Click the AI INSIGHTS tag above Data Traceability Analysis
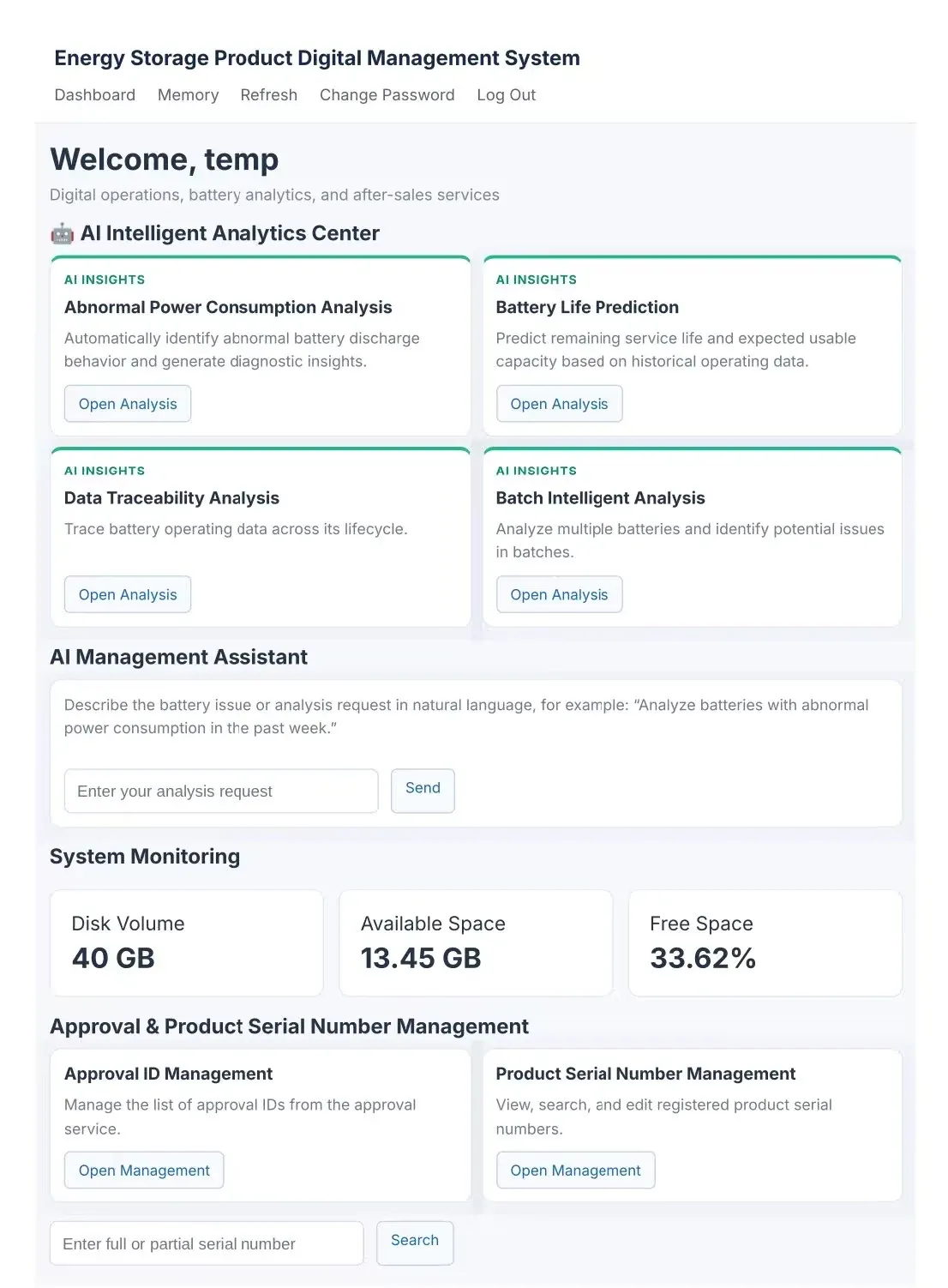This screenshot has height=1288, width=948. pos(105,471)
